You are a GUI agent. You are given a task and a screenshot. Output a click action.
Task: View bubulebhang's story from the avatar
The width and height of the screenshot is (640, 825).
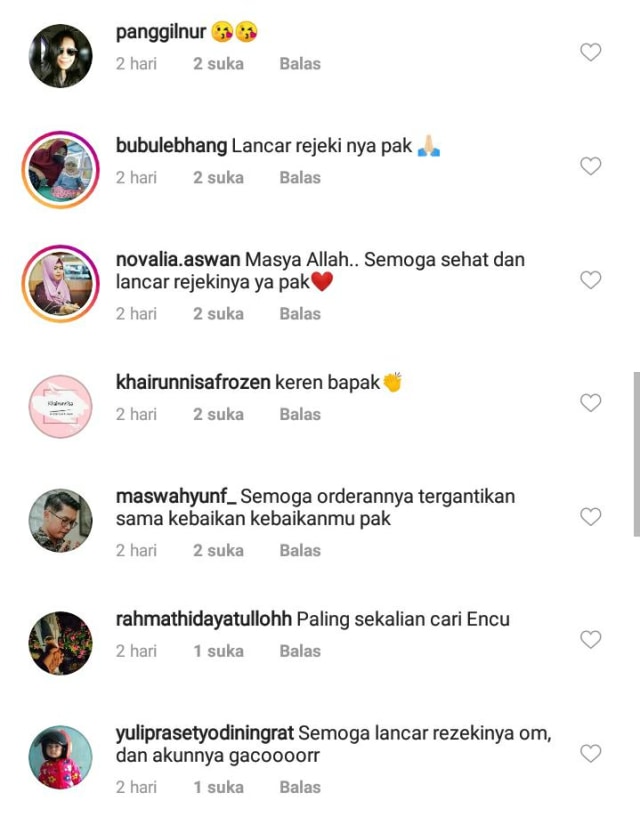click(61, 169)
